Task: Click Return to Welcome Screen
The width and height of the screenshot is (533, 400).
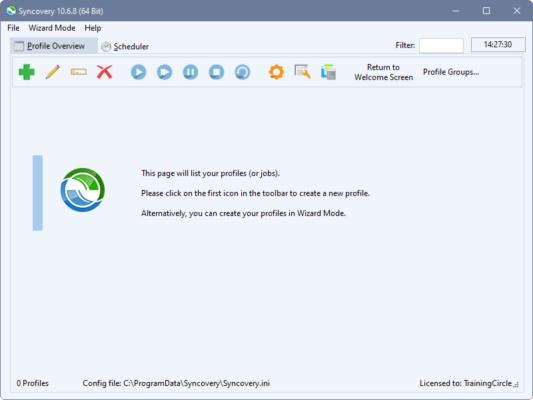Action: point(383,72)
